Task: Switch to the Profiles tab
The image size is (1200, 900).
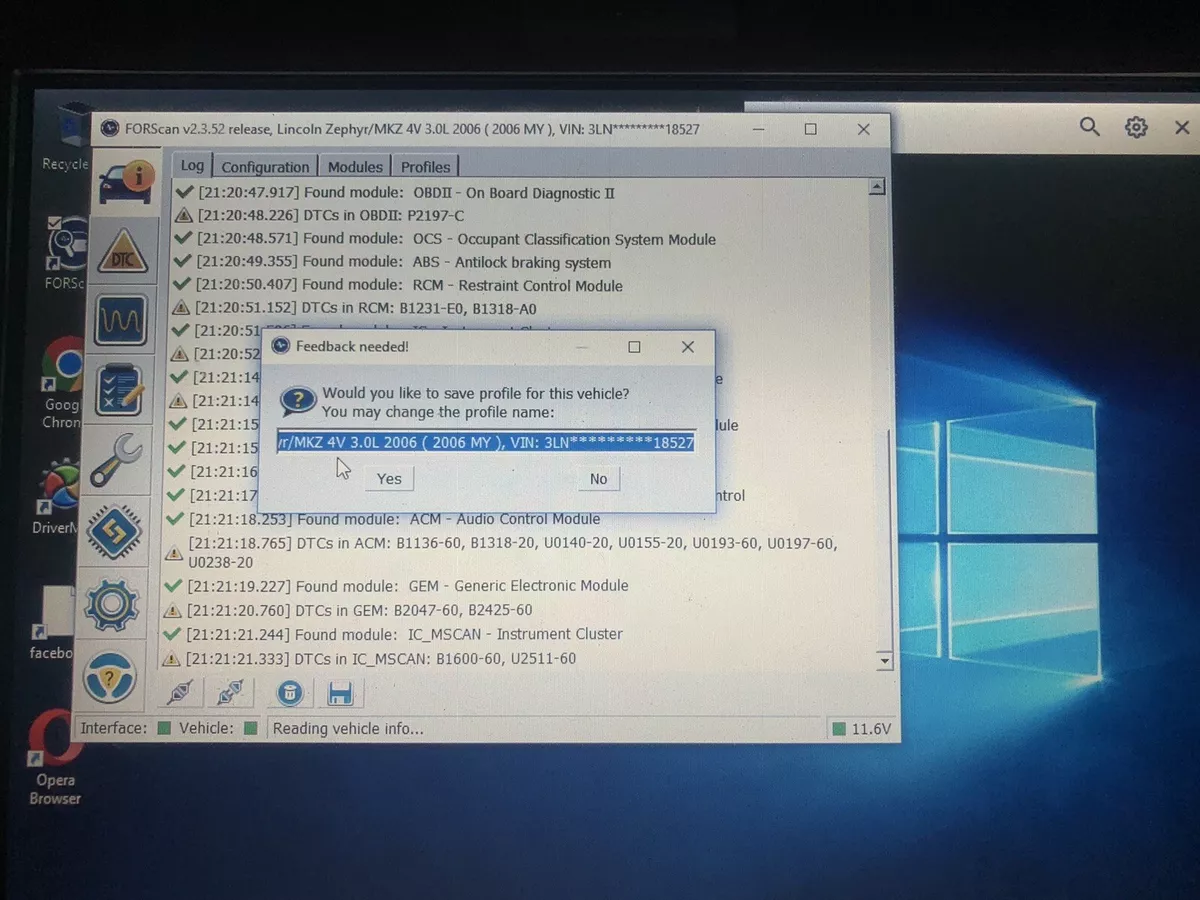Action: coord(425,167)
